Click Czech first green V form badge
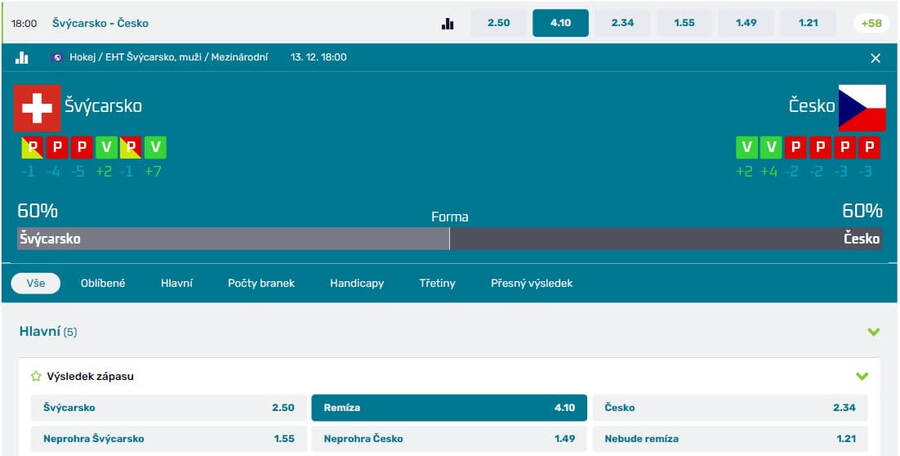This screenshot has width=900, height=456. [x=745, y=148]
